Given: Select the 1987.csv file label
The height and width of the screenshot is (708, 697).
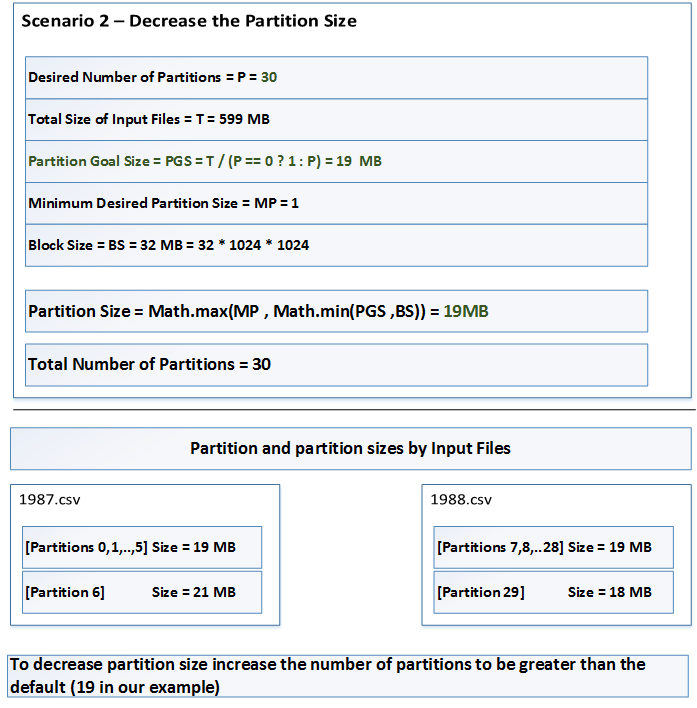Looking at the screenshot, I should click(50, 500).
